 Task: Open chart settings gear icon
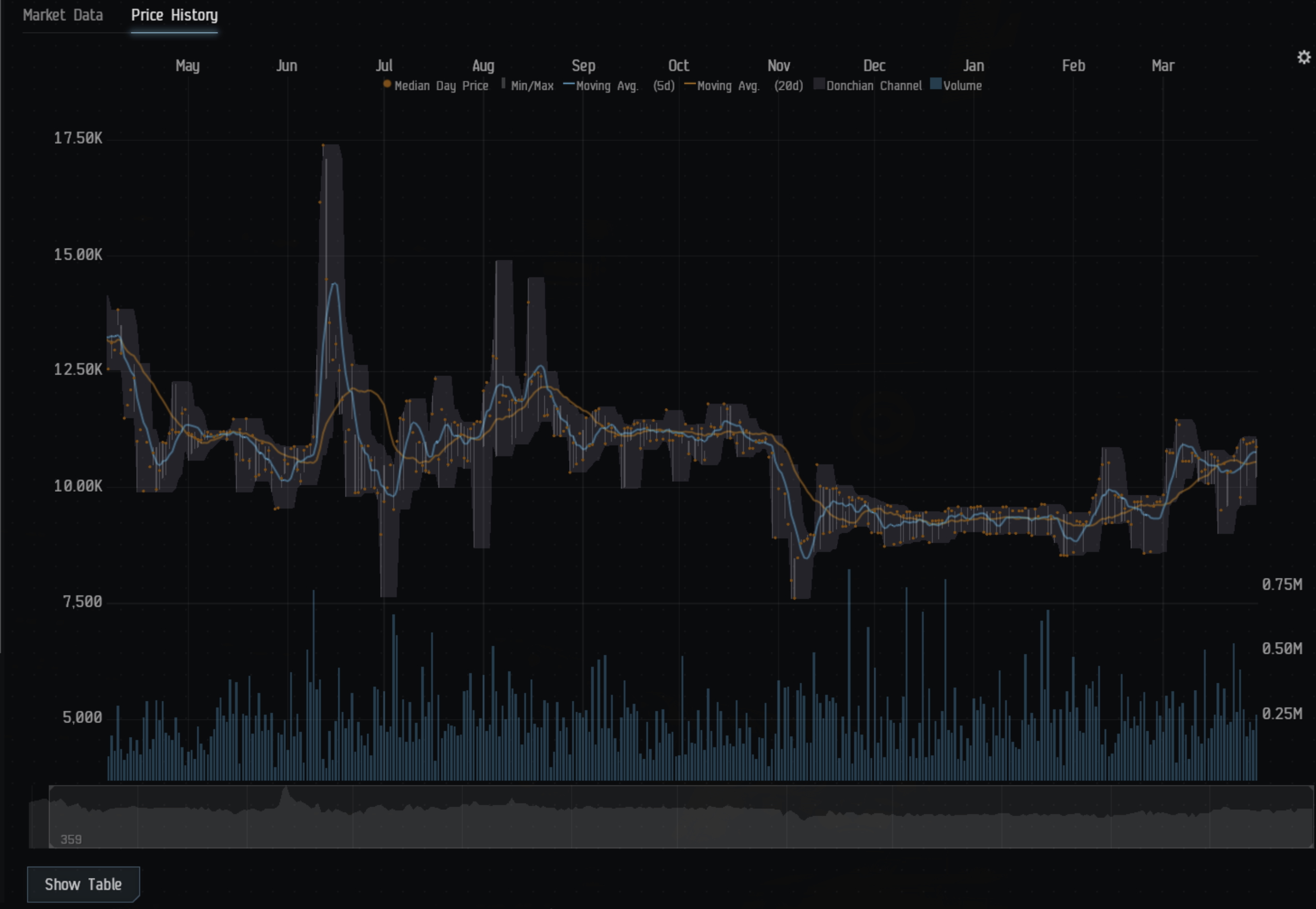1304,57
